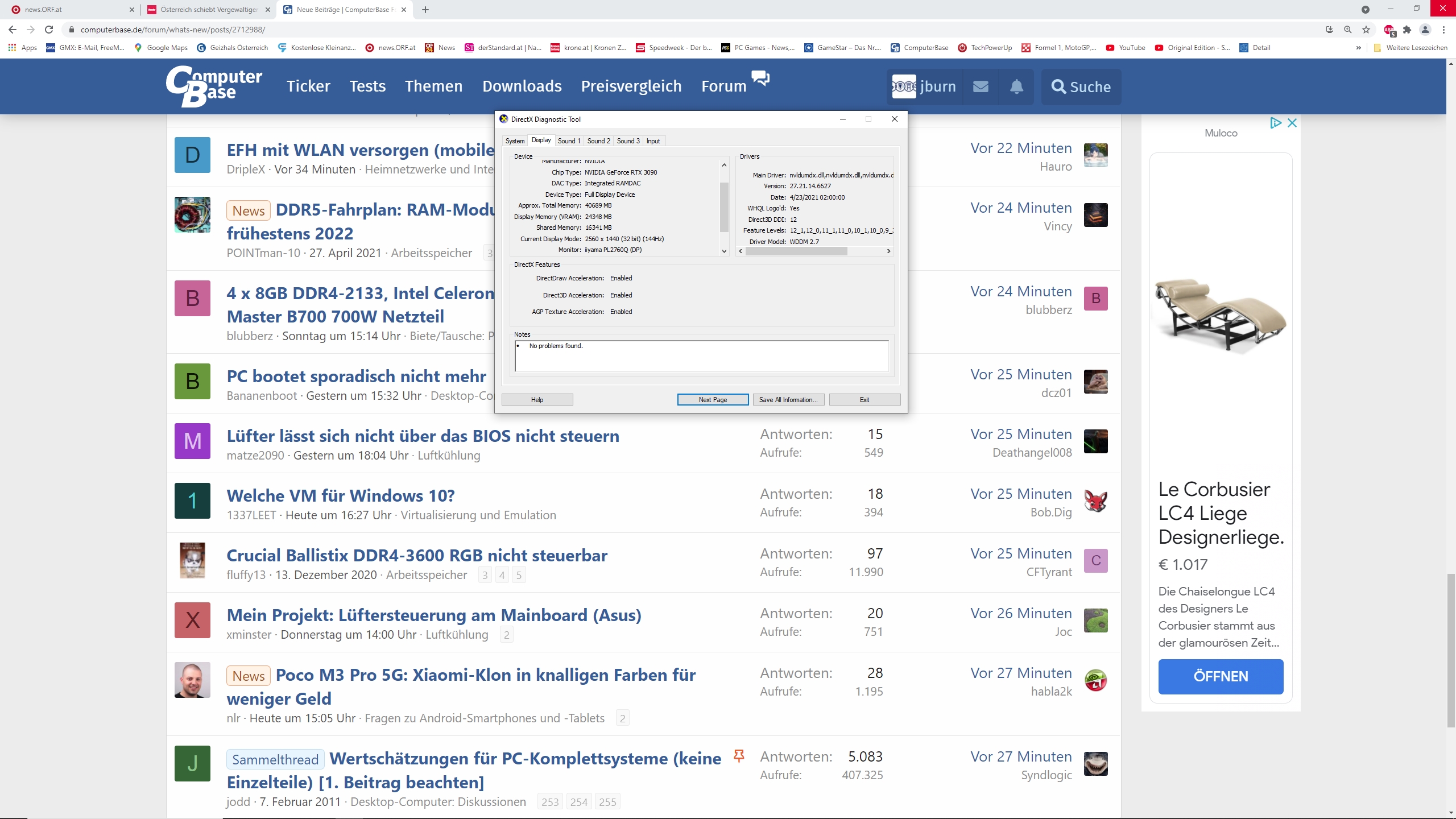Open thread Welche VM für Windows 10?
Image resolution: width=1456 pixels, height=819 pixels.
pyautogui.click(x=341, y=495)
